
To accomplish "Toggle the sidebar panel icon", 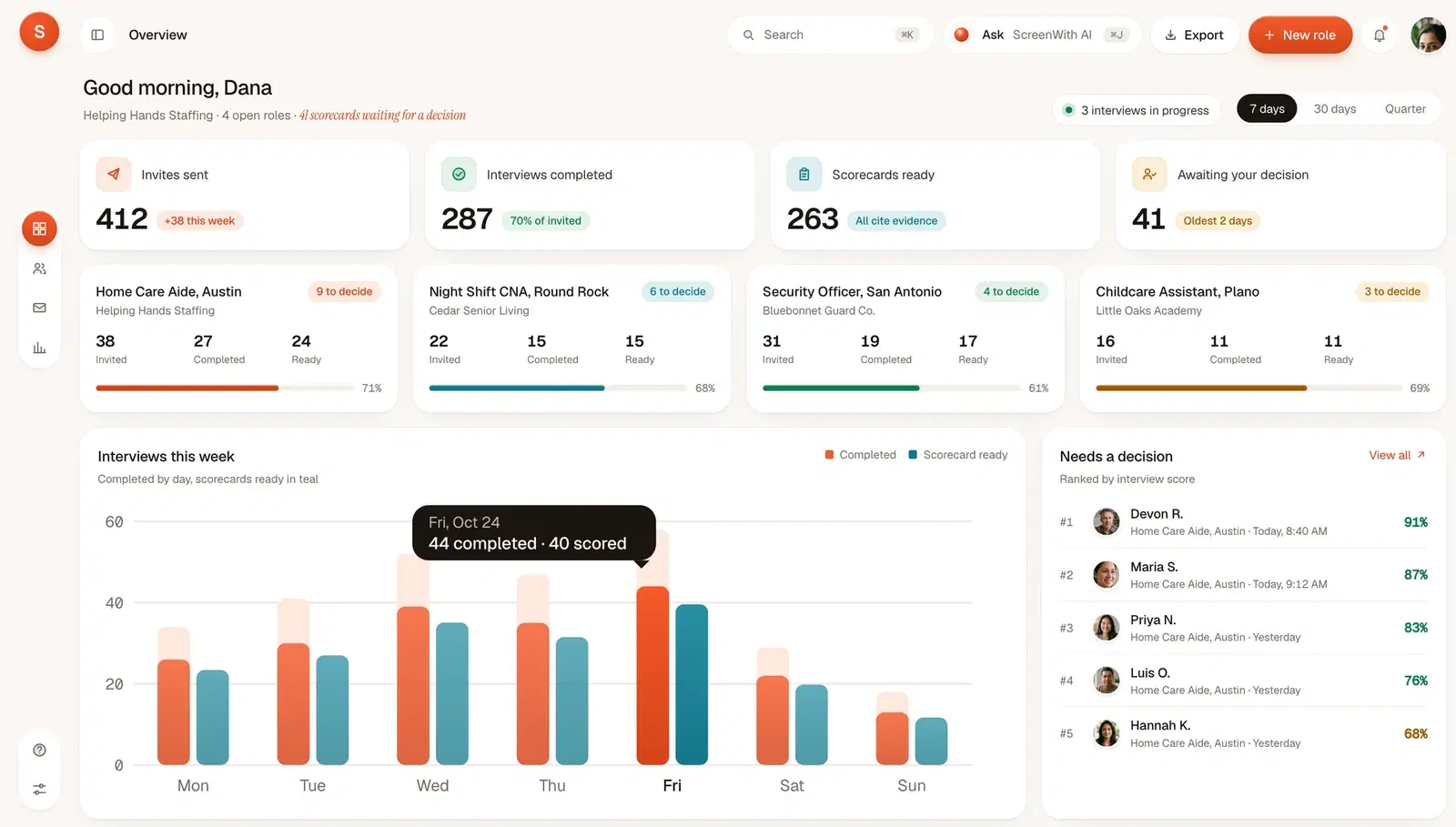I will click(97, 35).
